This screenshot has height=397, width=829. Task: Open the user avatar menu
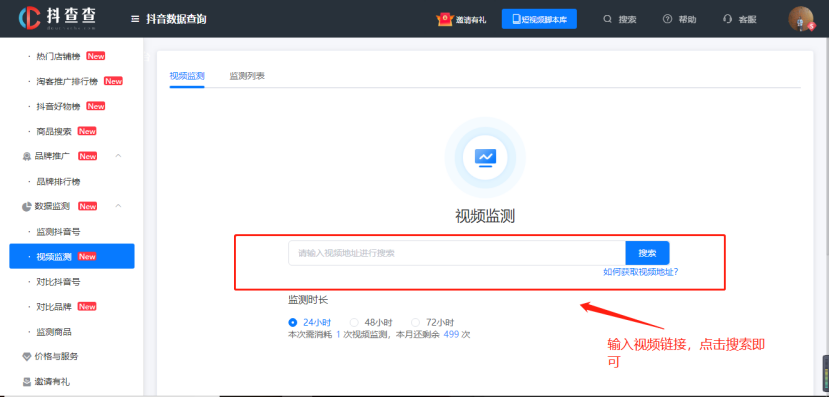pos(801,19)
